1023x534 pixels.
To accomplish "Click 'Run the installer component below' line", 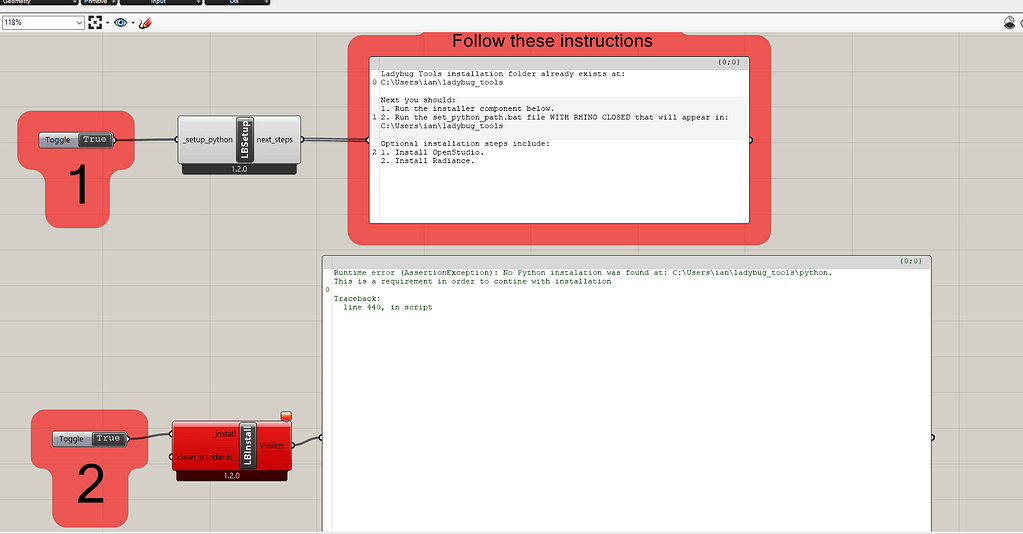I will click(468, 109).
